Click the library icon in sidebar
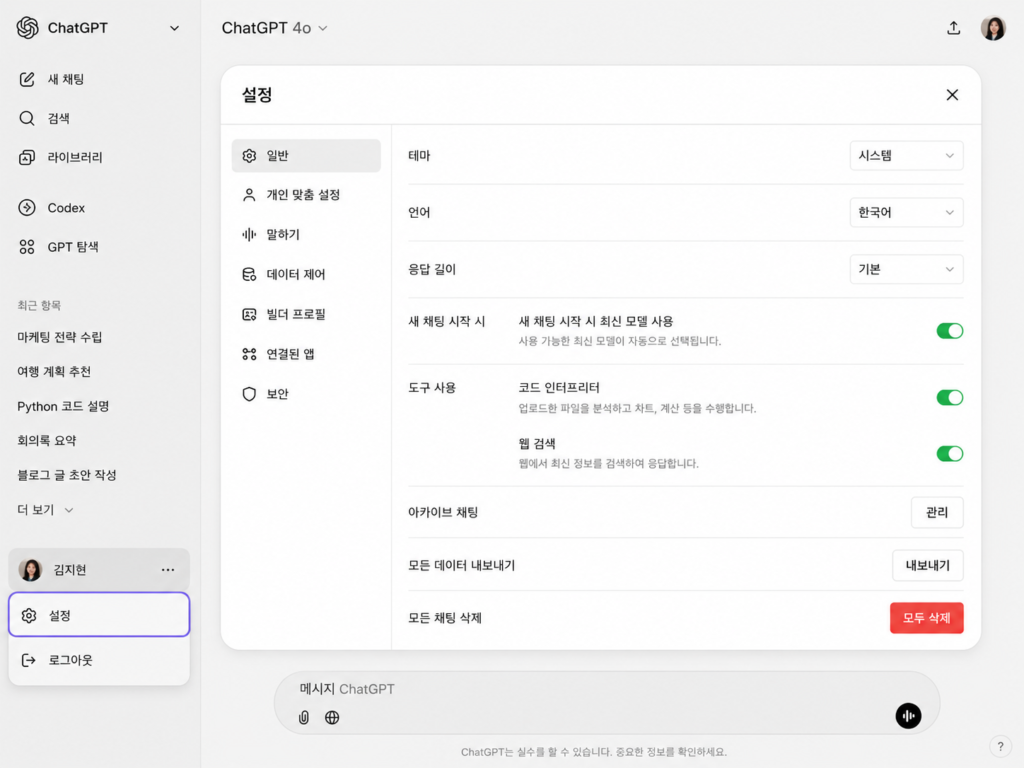Screen dimensions: 1024x768 [27, 157]
